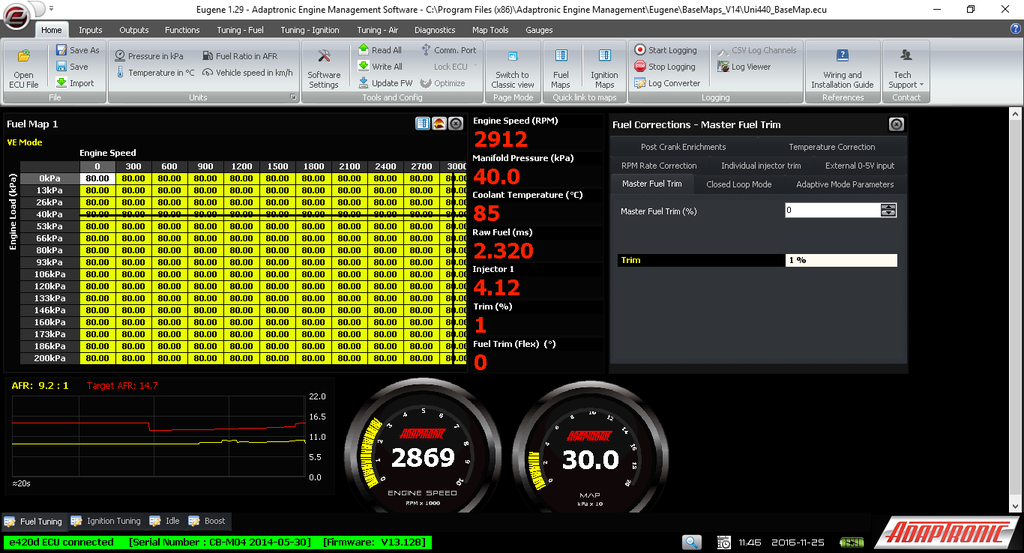The image size is (1024, 553).
Task: Select the Post Crank Enrichments tab
Action: 683,147
